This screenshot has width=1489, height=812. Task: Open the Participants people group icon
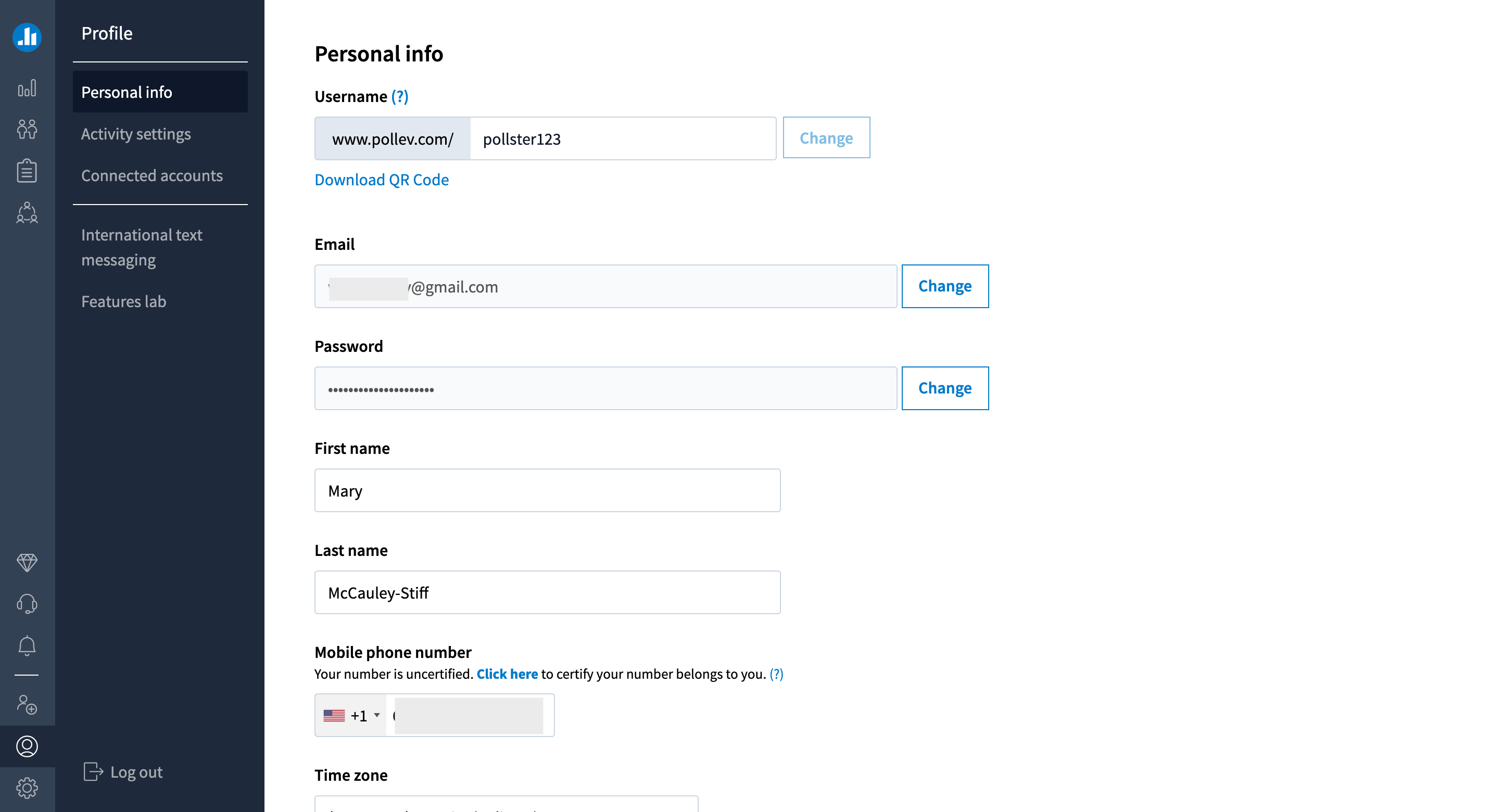27,129
